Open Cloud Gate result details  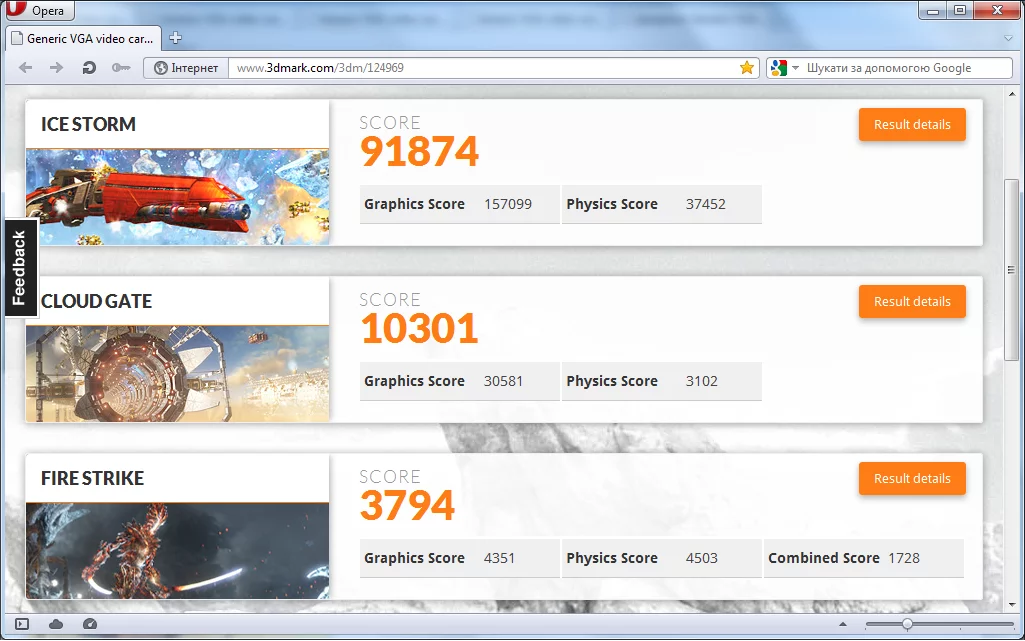912,302
